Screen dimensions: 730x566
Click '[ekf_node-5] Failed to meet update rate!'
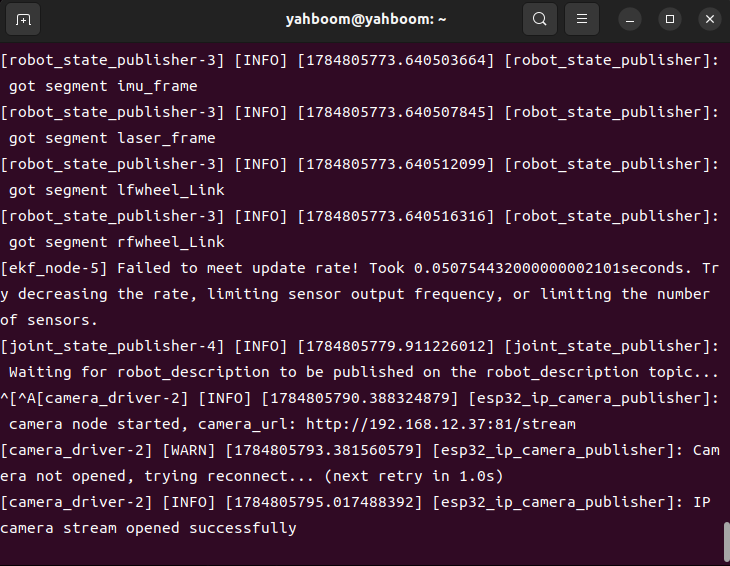pos(180,268)
